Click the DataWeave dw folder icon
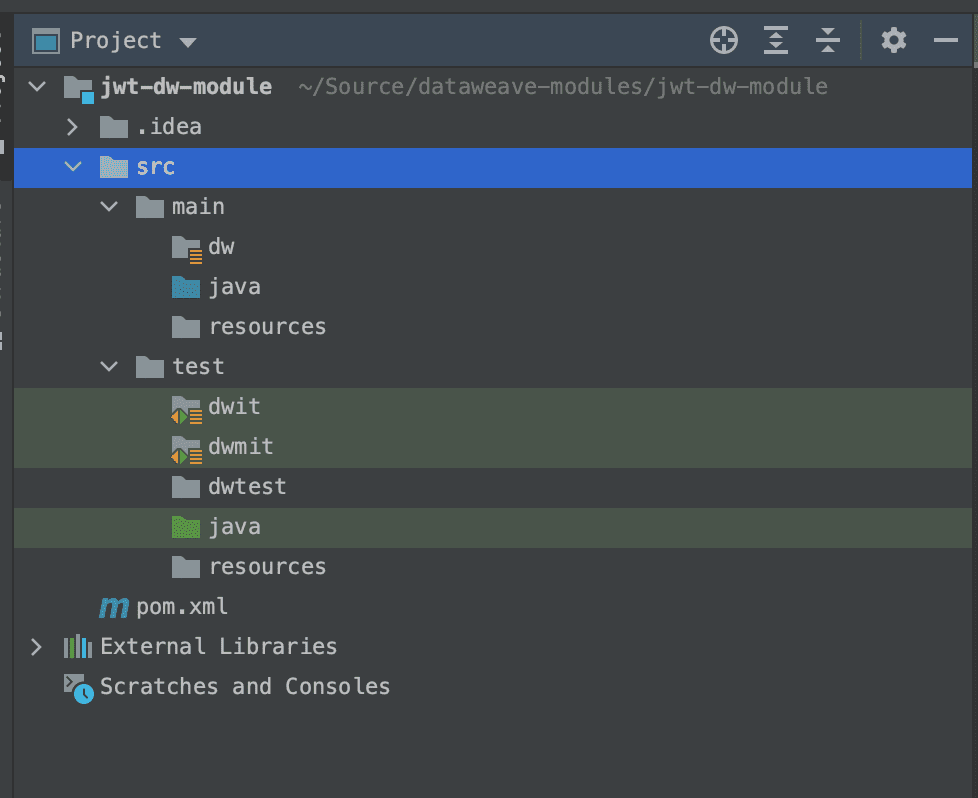Screen dimensions: 978x798 coord(184,246)
